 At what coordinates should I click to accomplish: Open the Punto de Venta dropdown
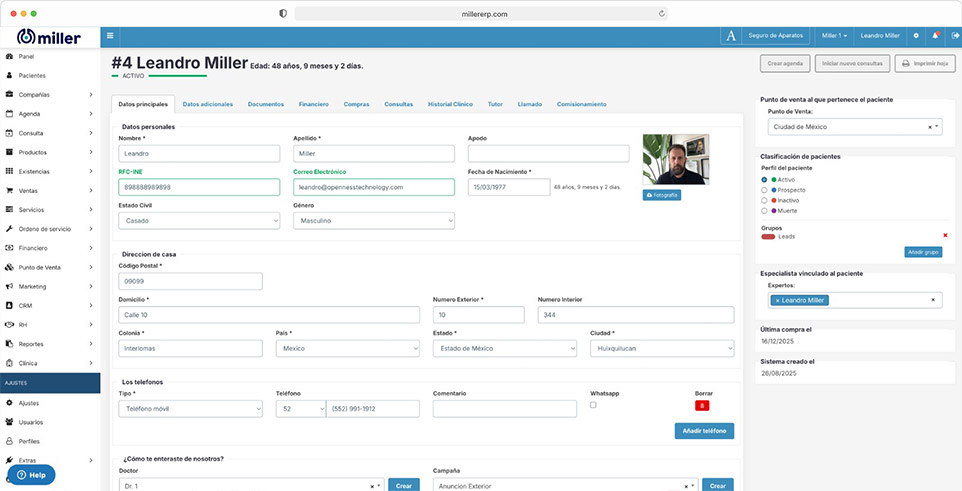tap(855, 127)
